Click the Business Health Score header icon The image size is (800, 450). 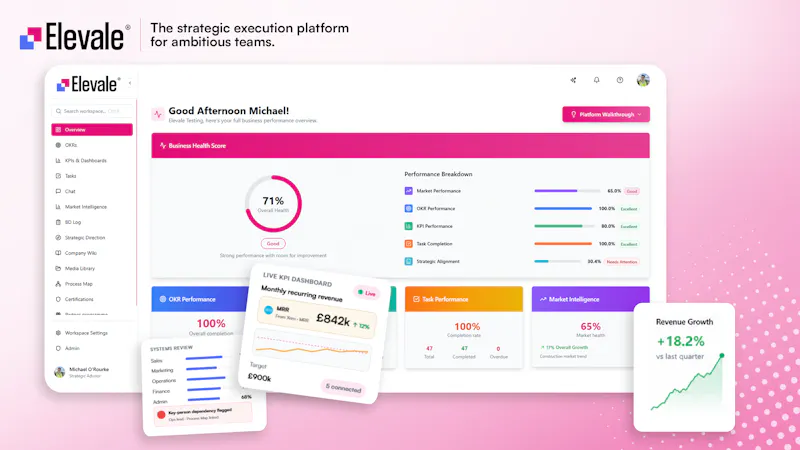(x=163, y=145)
